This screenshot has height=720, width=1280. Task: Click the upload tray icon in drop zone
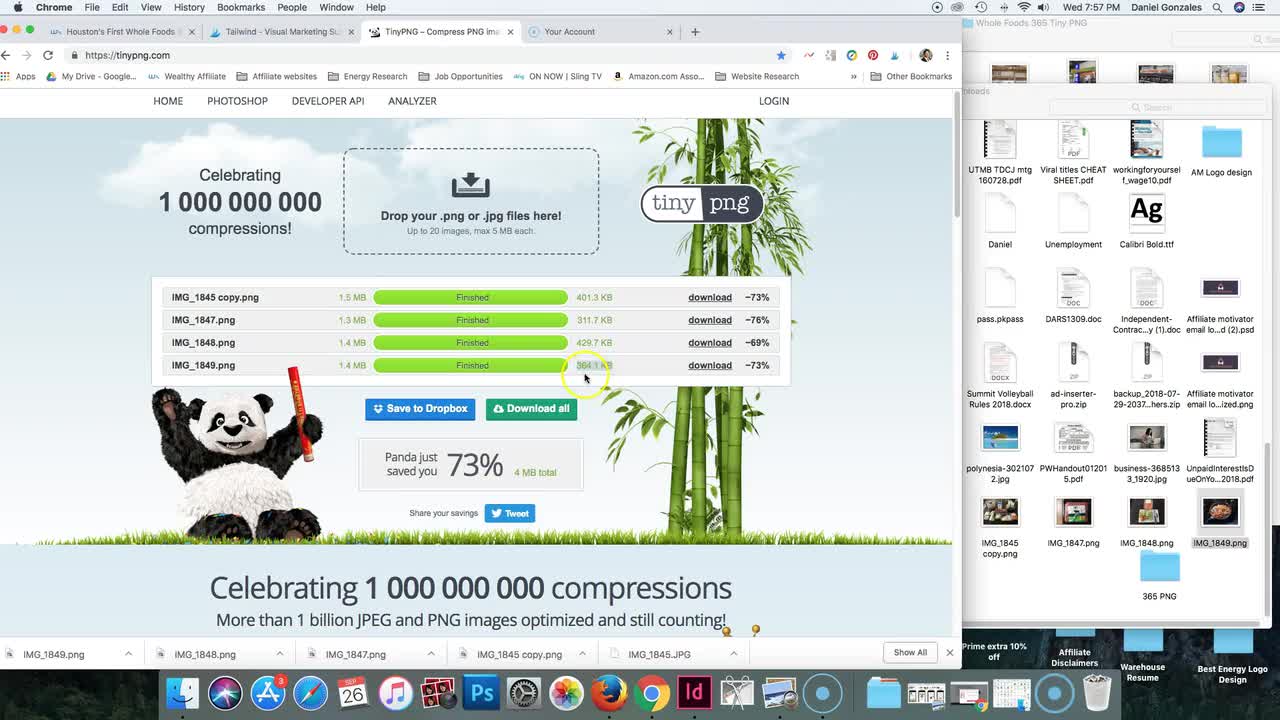(x=470, y=185)
